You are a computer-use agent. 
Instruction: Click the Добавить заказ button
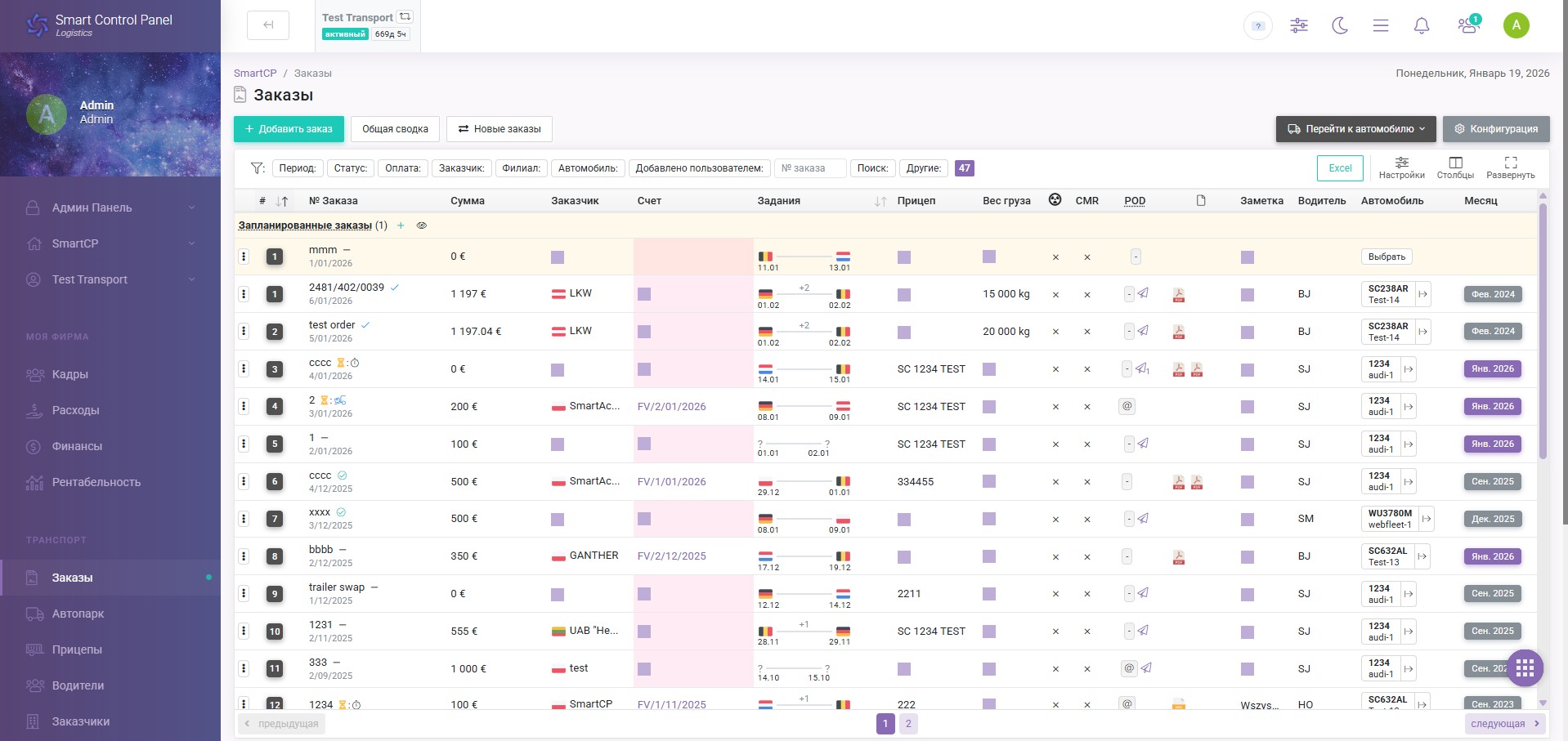289,129
